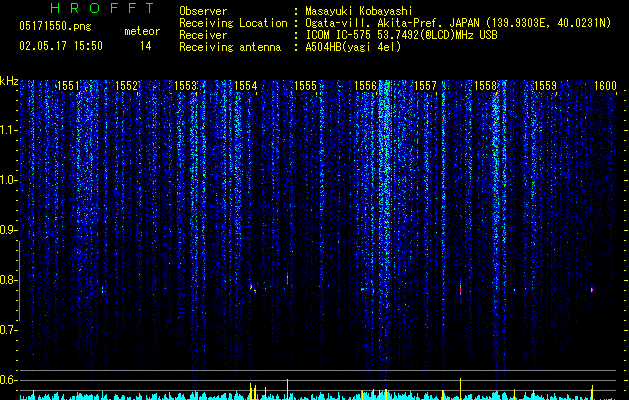Click the 0.7 kHz axis label
629x400 pixels.
tap(8, 330)
